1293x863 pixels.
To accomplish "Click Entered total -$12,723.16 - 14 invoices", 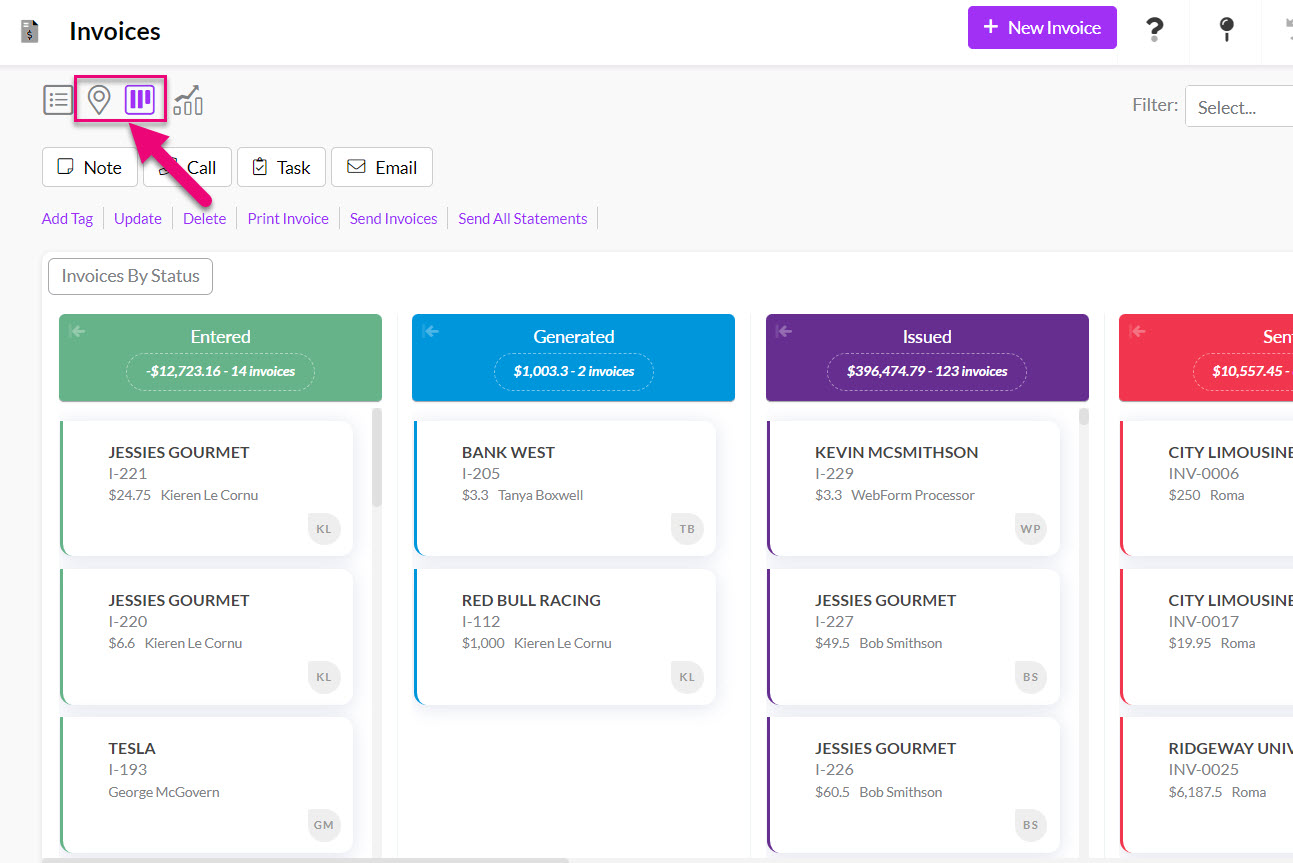I will [220, 371].
